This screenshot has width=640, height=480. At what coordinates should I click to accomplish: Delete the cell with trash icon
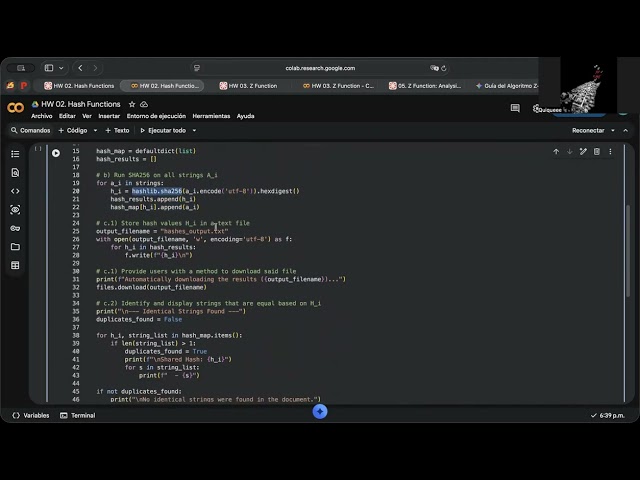[x=597, y=151]
